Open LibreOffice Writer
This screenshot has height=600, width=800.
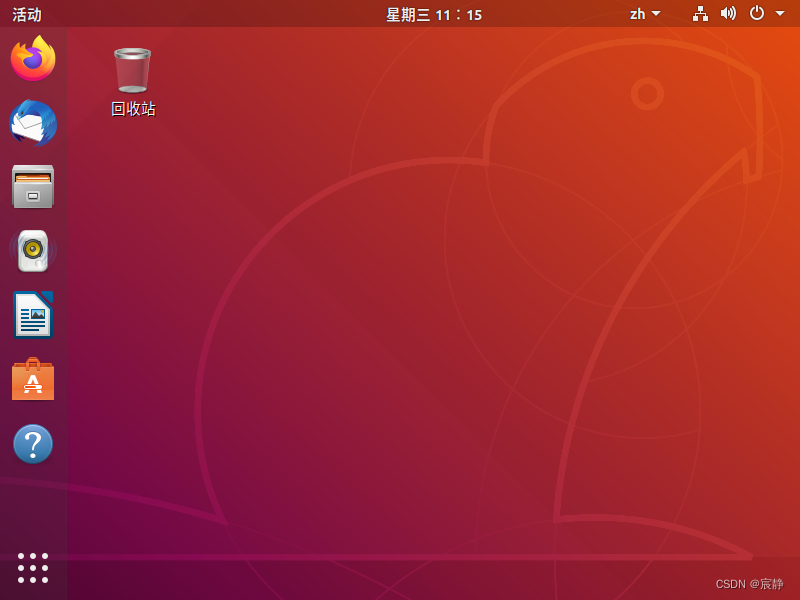33,315
